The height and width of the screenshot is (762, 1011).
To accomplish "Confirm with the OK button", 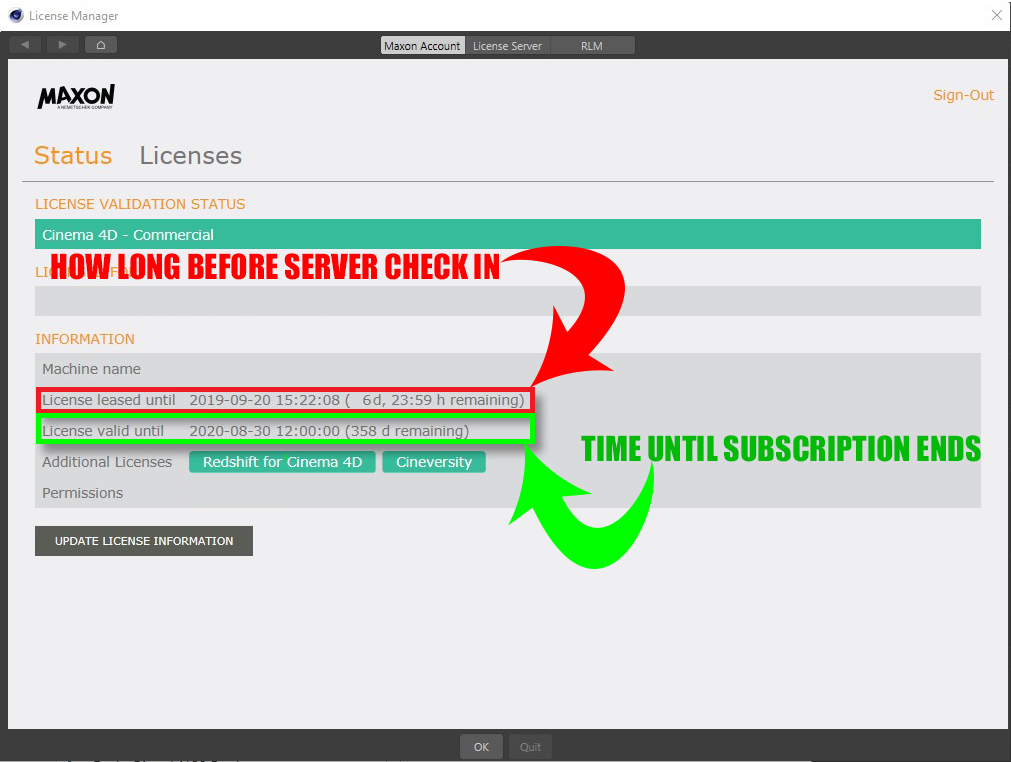I will (x=482, y=747).
